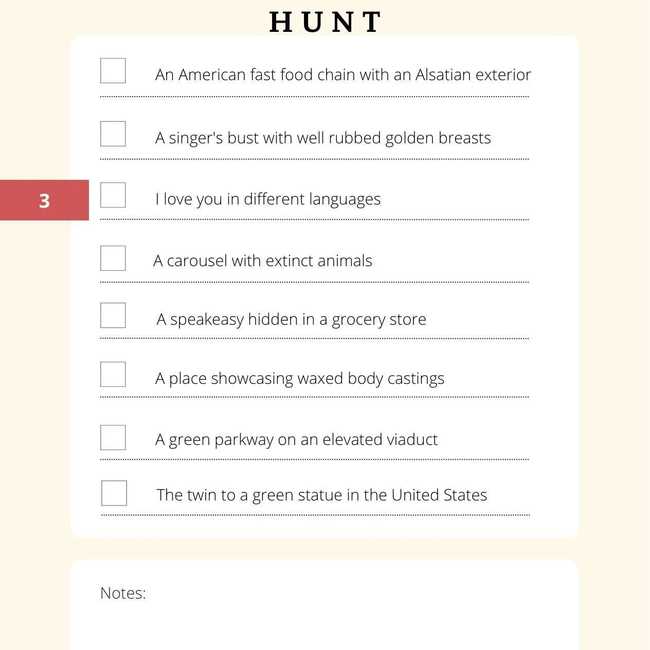Check the twin green statue box
650x650 pixels.
(114, 493)
